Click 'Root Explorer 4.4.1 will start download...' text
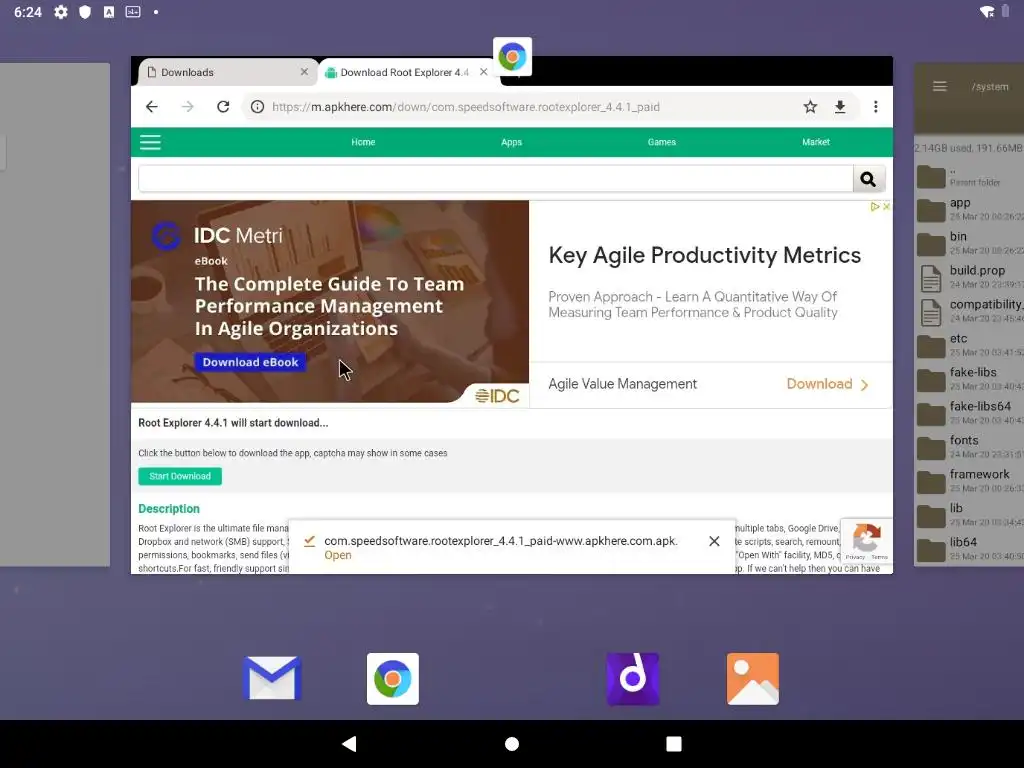 tap(233, 423)
